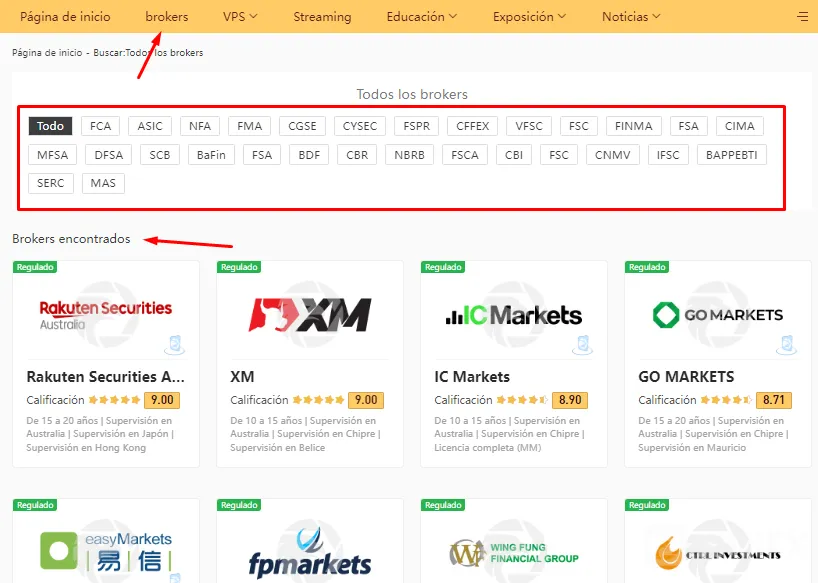This screenshot has width=818, height=583.
Task: Select the Todo regulator filter
Action: (x=50, y=126)
